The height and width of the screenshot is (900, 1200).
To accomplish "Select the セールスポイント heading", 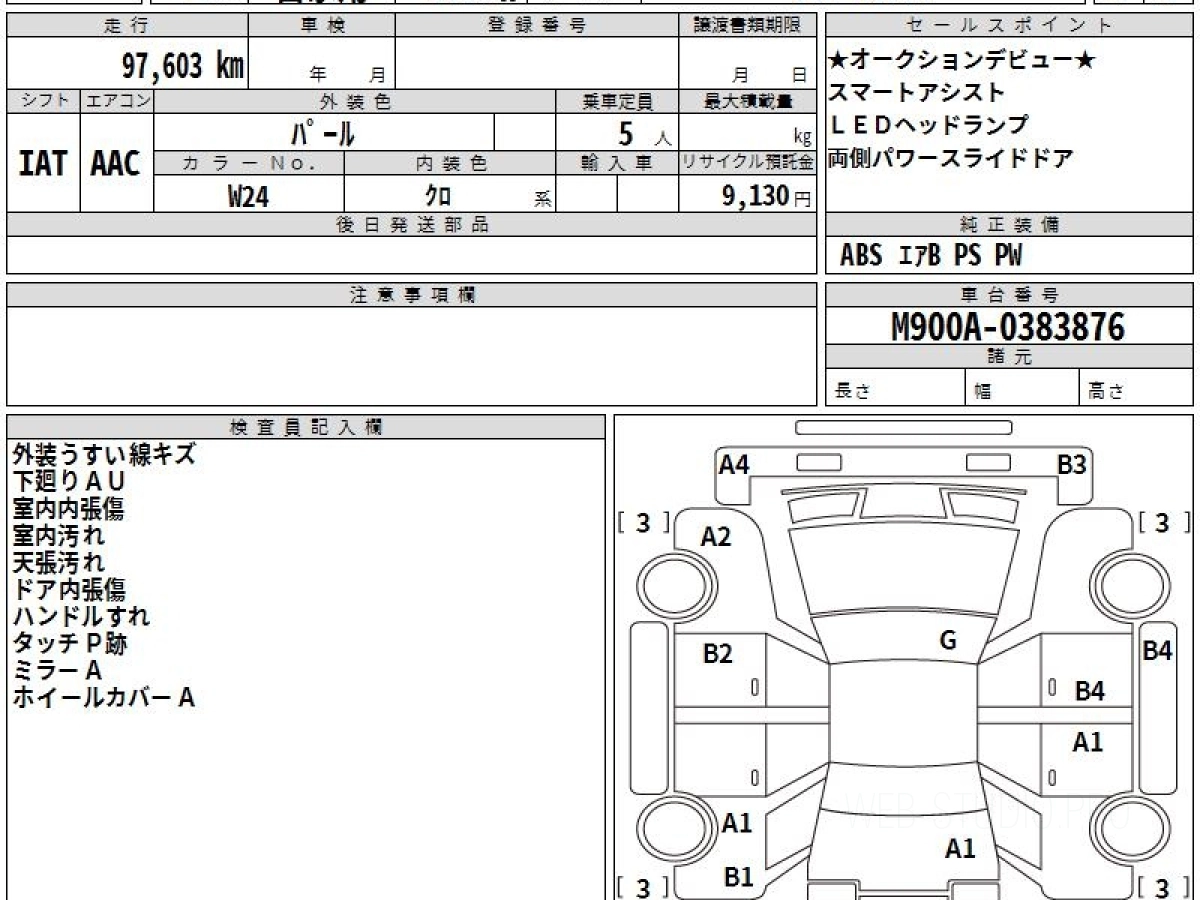I will point(1009,26).
